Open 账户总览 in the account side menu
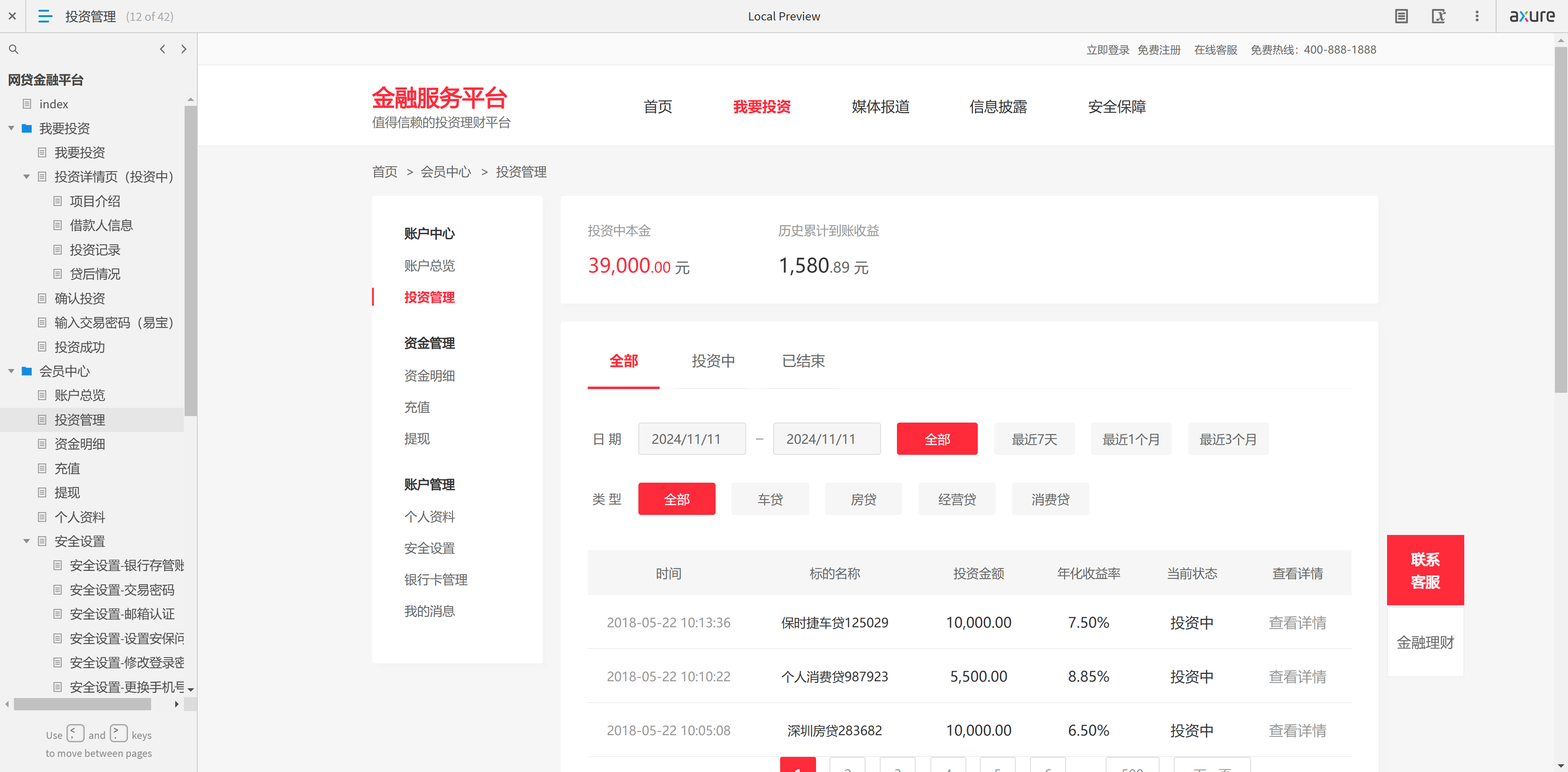The height and width of the screenshot is (772, 1568). [x=429, y=266]
